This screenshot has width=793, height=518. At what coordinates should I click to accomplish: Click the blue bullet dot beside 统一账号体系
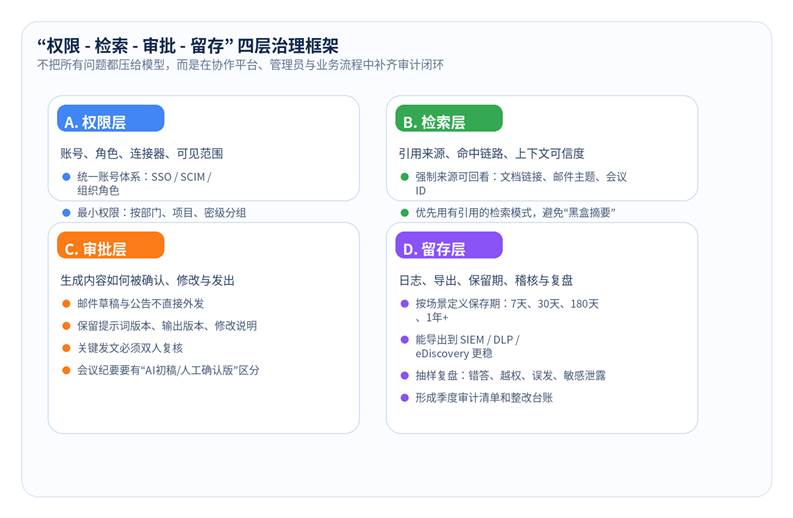(66, 177)
